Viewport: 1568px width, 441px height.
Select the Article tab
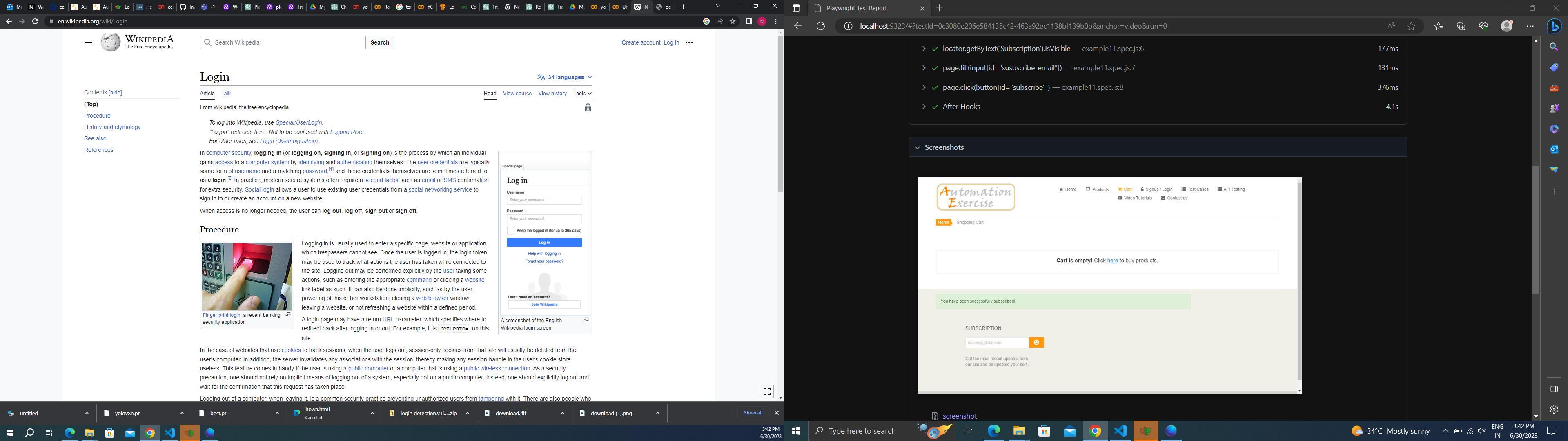(207, 93)
